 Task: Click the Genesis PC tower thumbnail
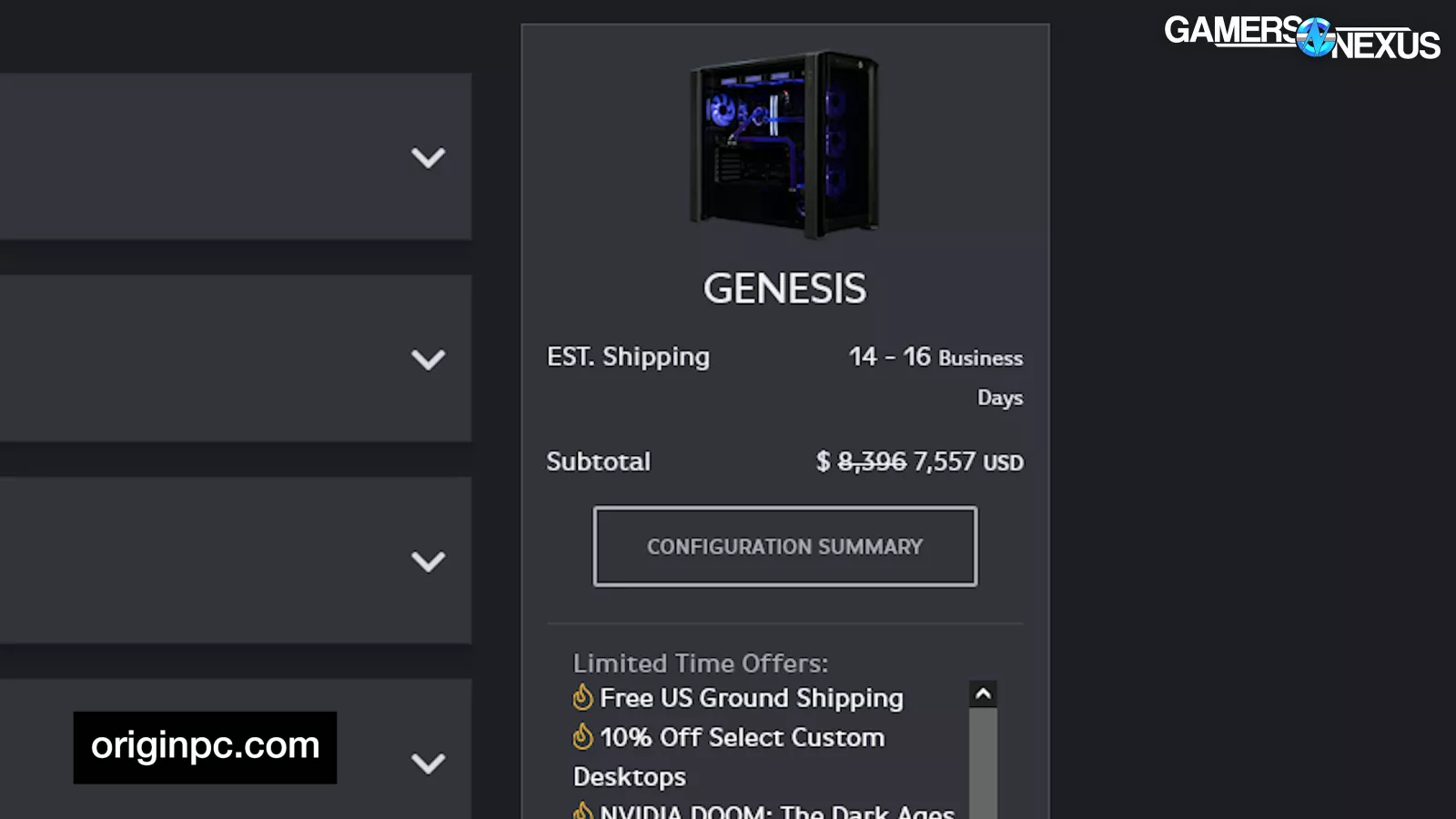coord(784,144)
